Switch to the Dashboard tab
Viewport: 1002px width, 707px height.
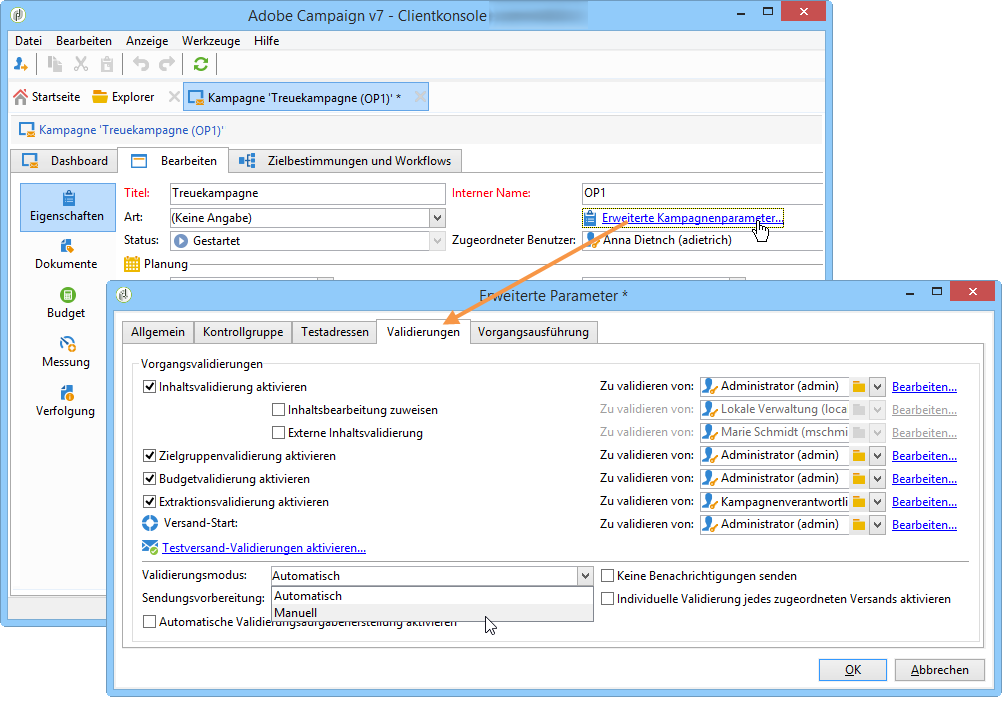coord(65,161)
